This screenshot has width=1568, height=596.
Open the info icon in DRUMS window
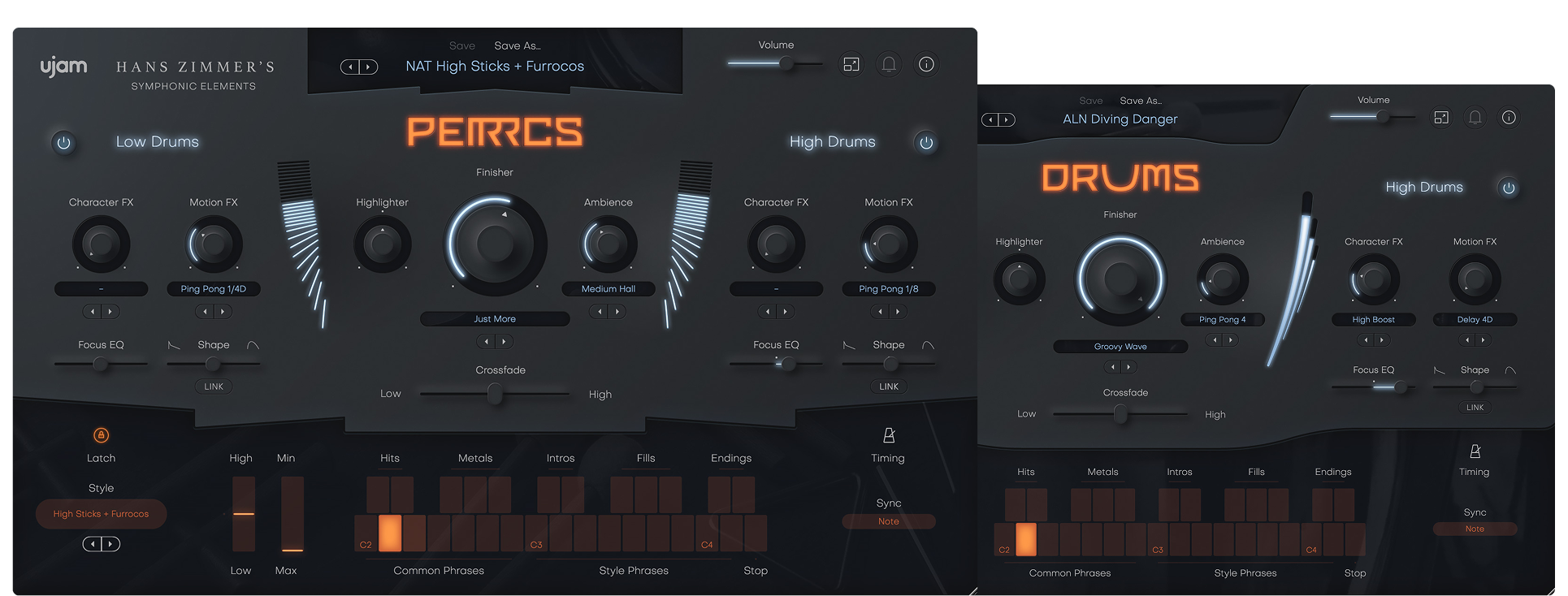pos(1509,118)
